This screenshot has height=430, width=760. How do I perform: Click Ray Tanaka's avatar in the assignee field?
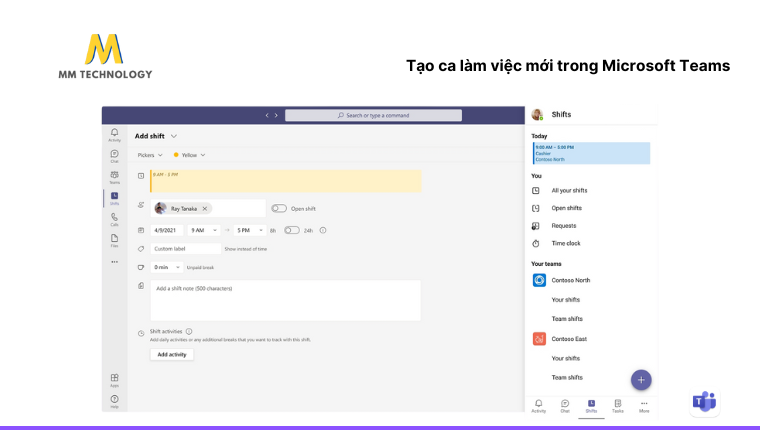160,208
